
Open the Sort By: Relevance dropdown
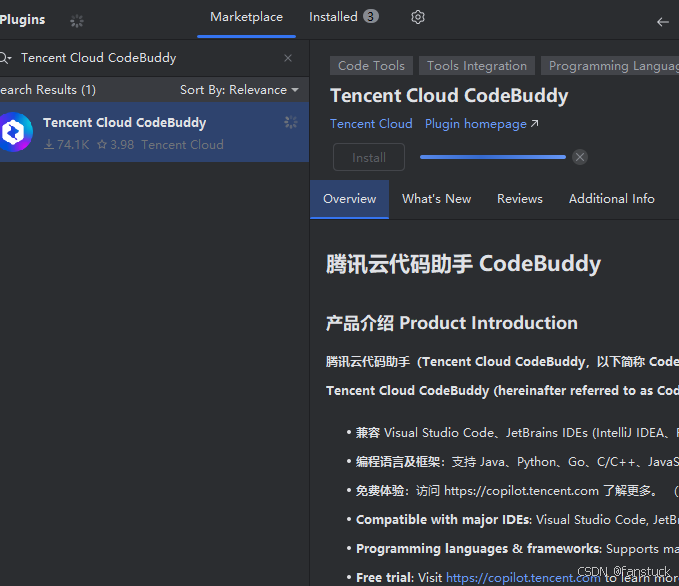239,90
